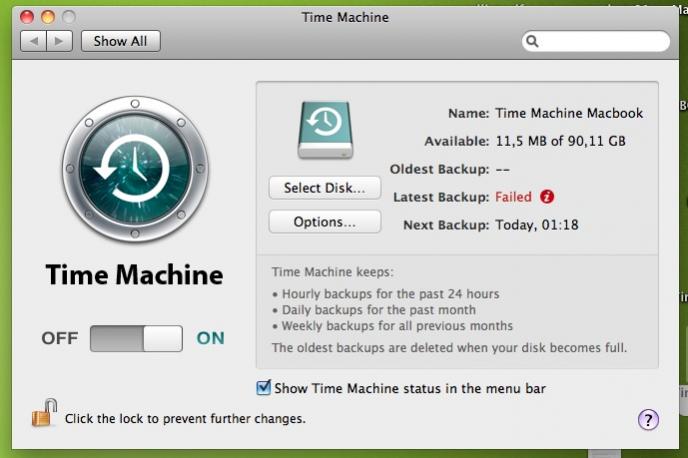Viewport: 688px width, 458px height.
Task: Click the Today, 01:18 next backup time
Action: coord(537,225)
